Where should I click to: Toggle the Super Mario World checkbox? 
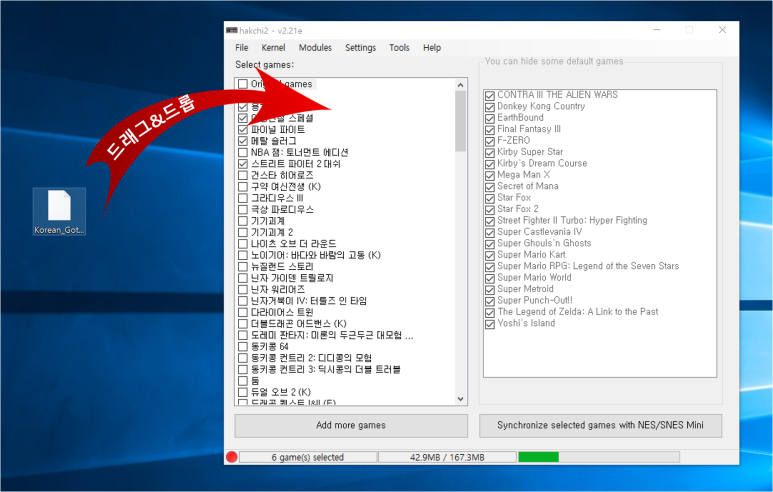(490, 278)
